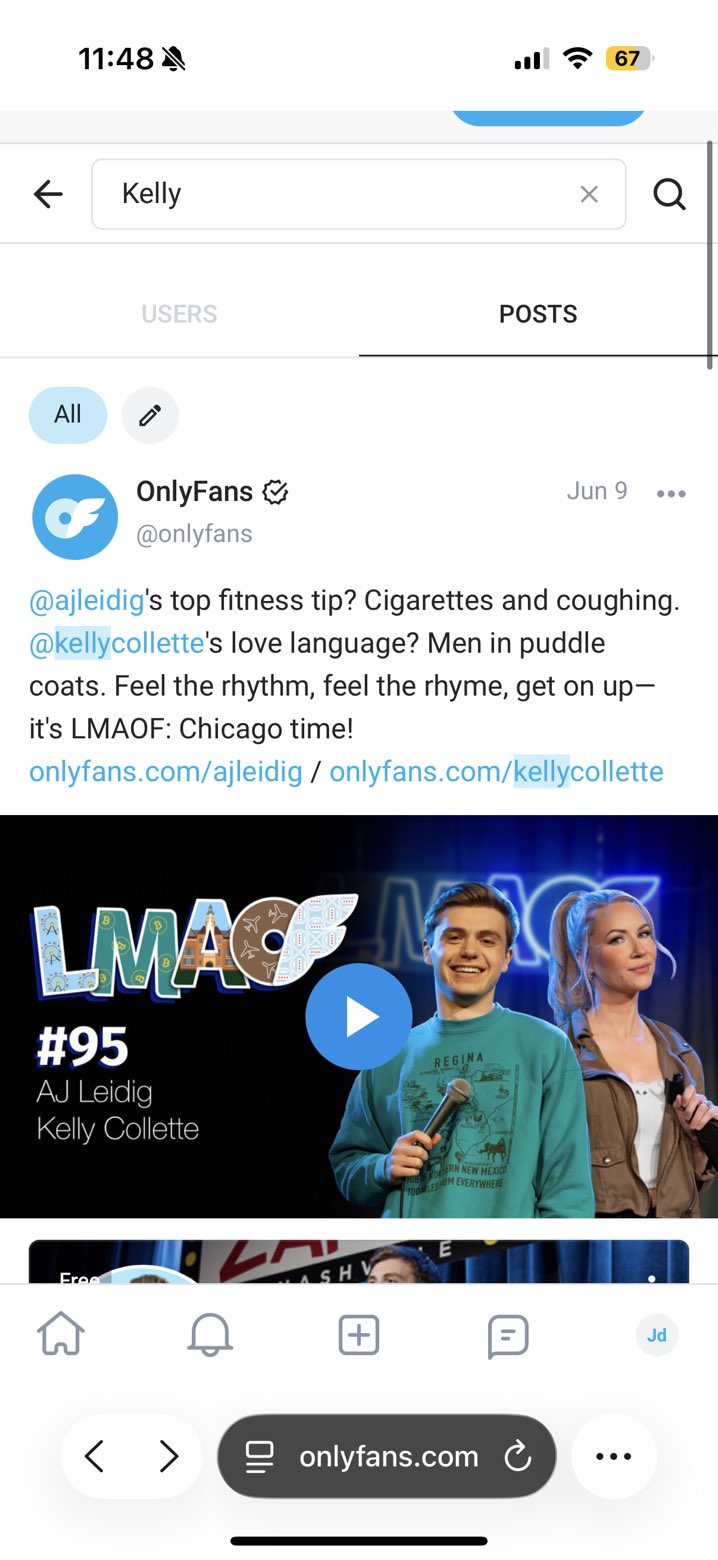718x1560 pixels.
Task: Expand the browser more options menu
Action: [614, 1457]
